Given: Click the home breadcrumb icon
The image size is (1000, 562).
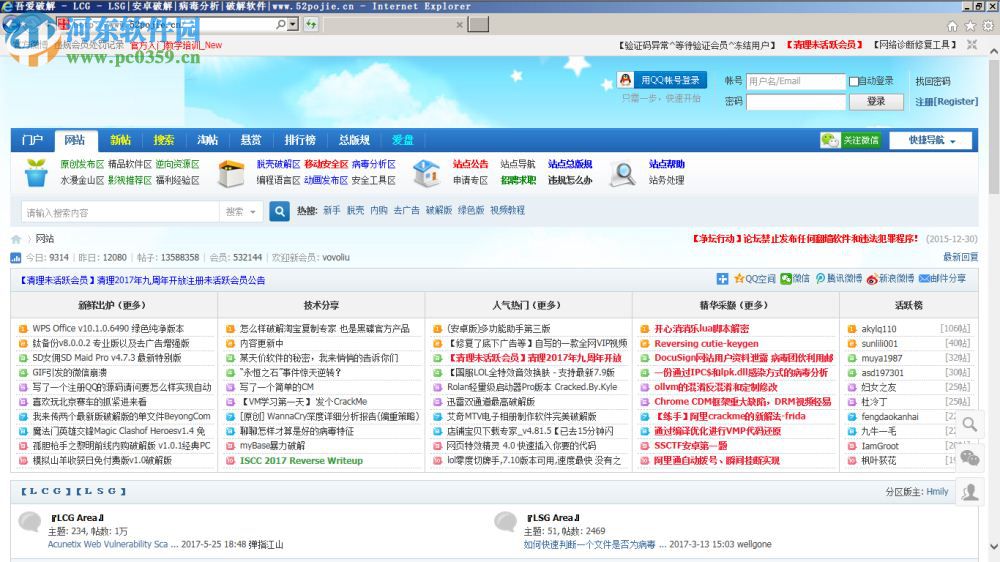Looking at the screenshot, I should (x=16, y=239).
